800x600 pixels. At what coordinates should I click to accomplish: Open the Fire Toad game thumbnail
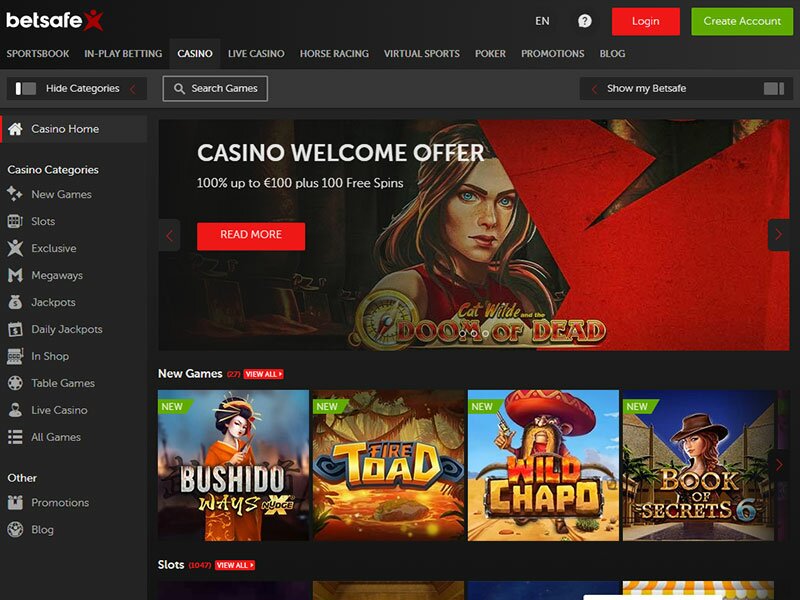[388, 465]
